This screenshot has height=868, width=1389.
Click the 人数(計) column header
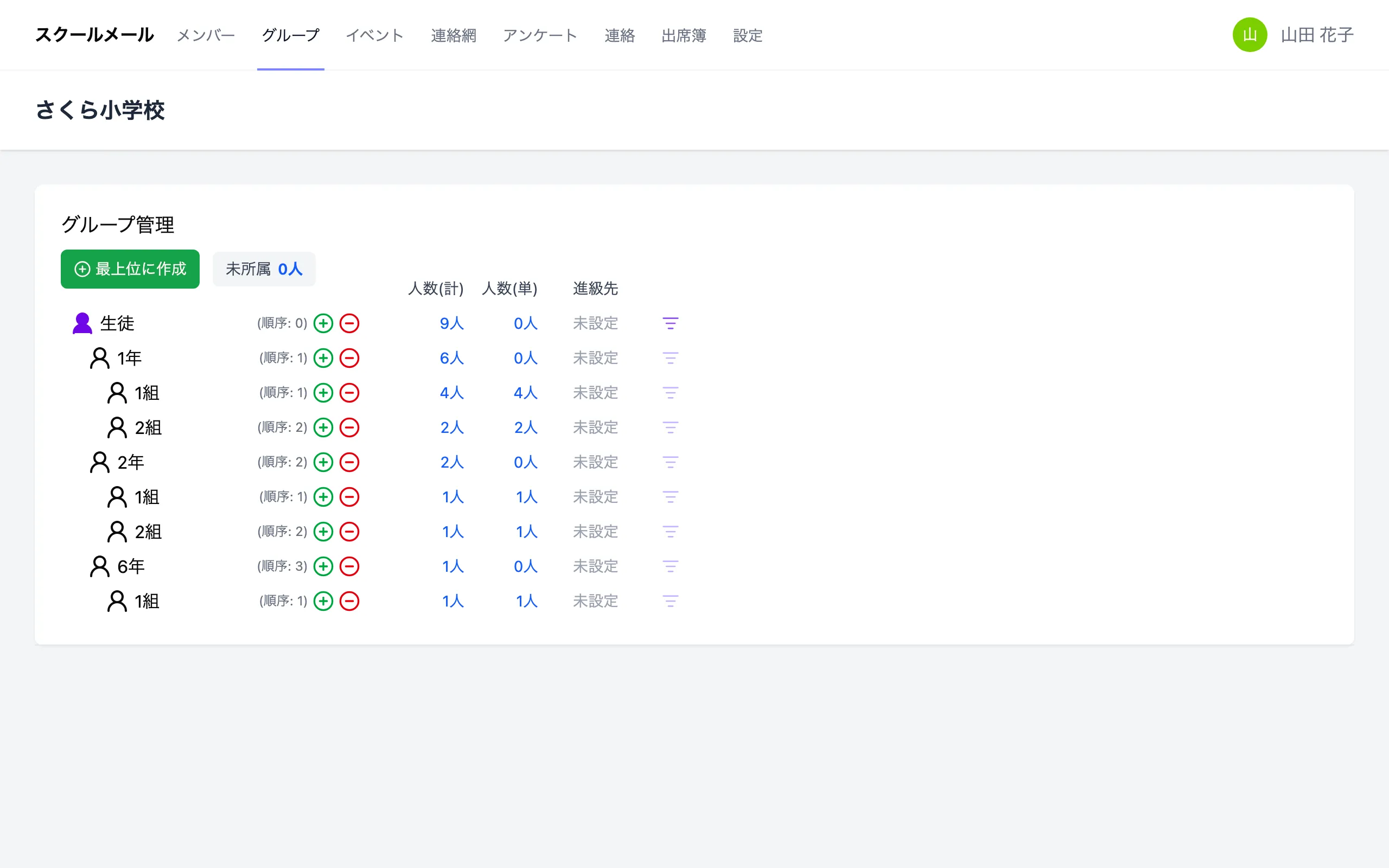[436, 288]
